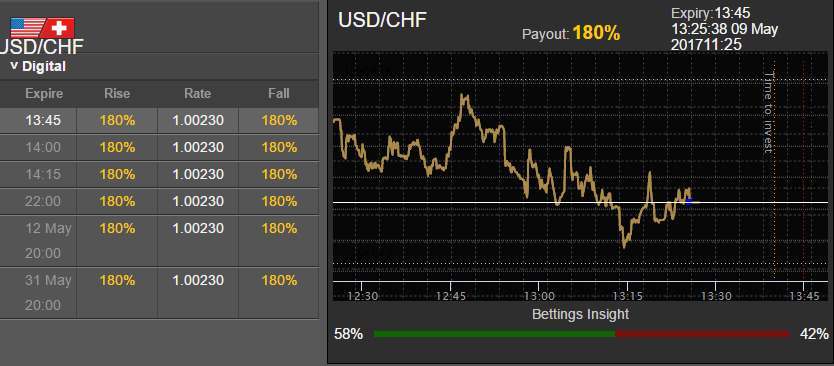The image size is (834, 366).
Task: Click the blue current price marker
Action: click(x=689, y=201)
